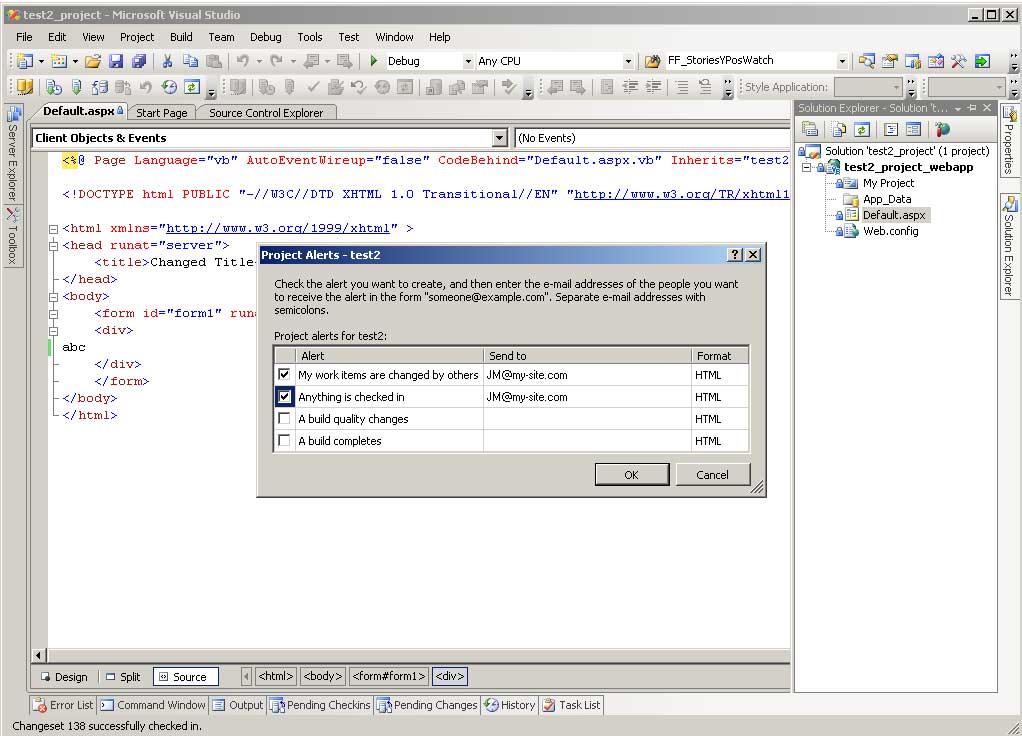Open the Tools menu
This screenshot has width=1022, height=736.
(310, 37)
